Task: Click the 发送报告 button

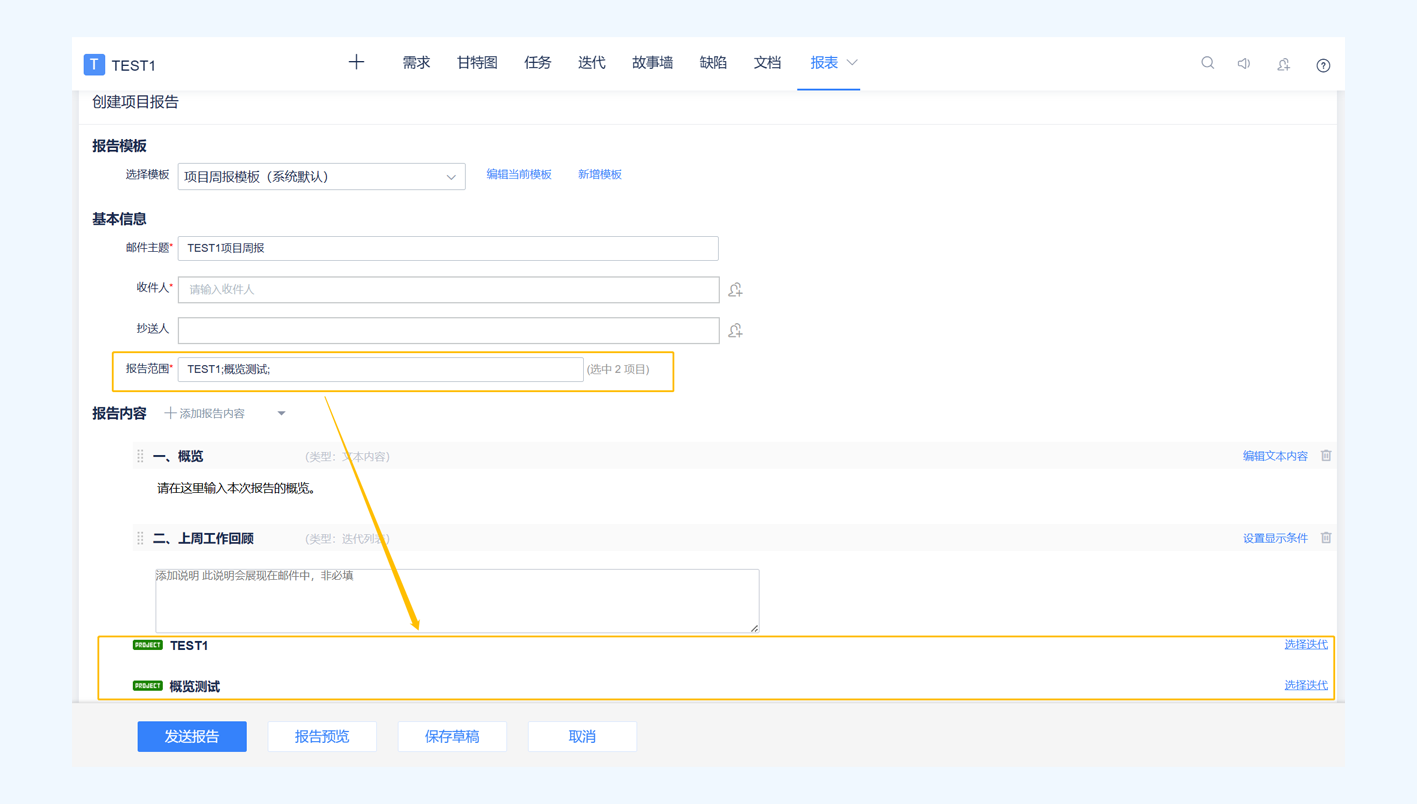Action: (192, 737)
